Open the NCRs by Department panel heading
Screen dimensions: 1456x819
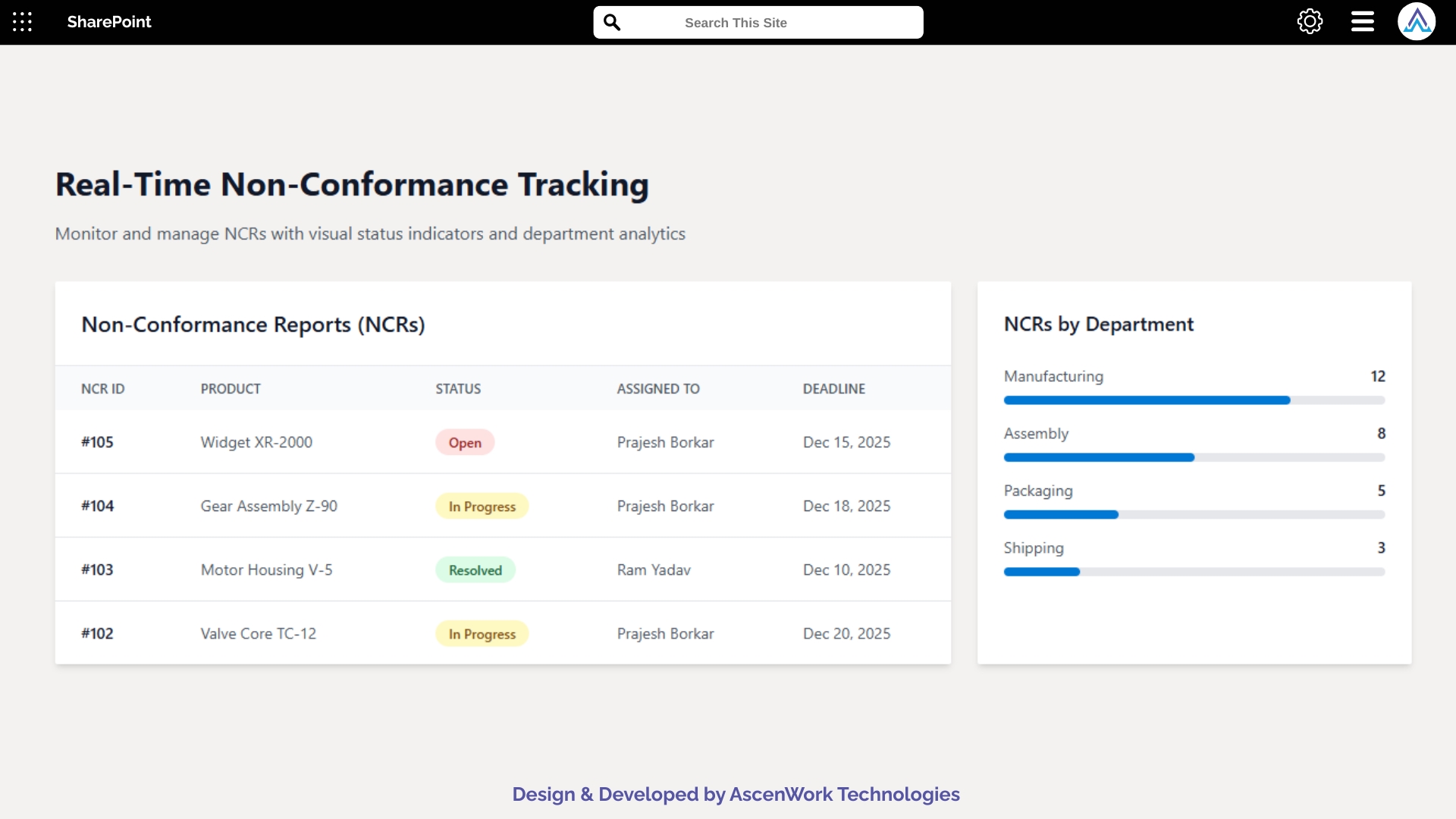tap(1098, 324)
